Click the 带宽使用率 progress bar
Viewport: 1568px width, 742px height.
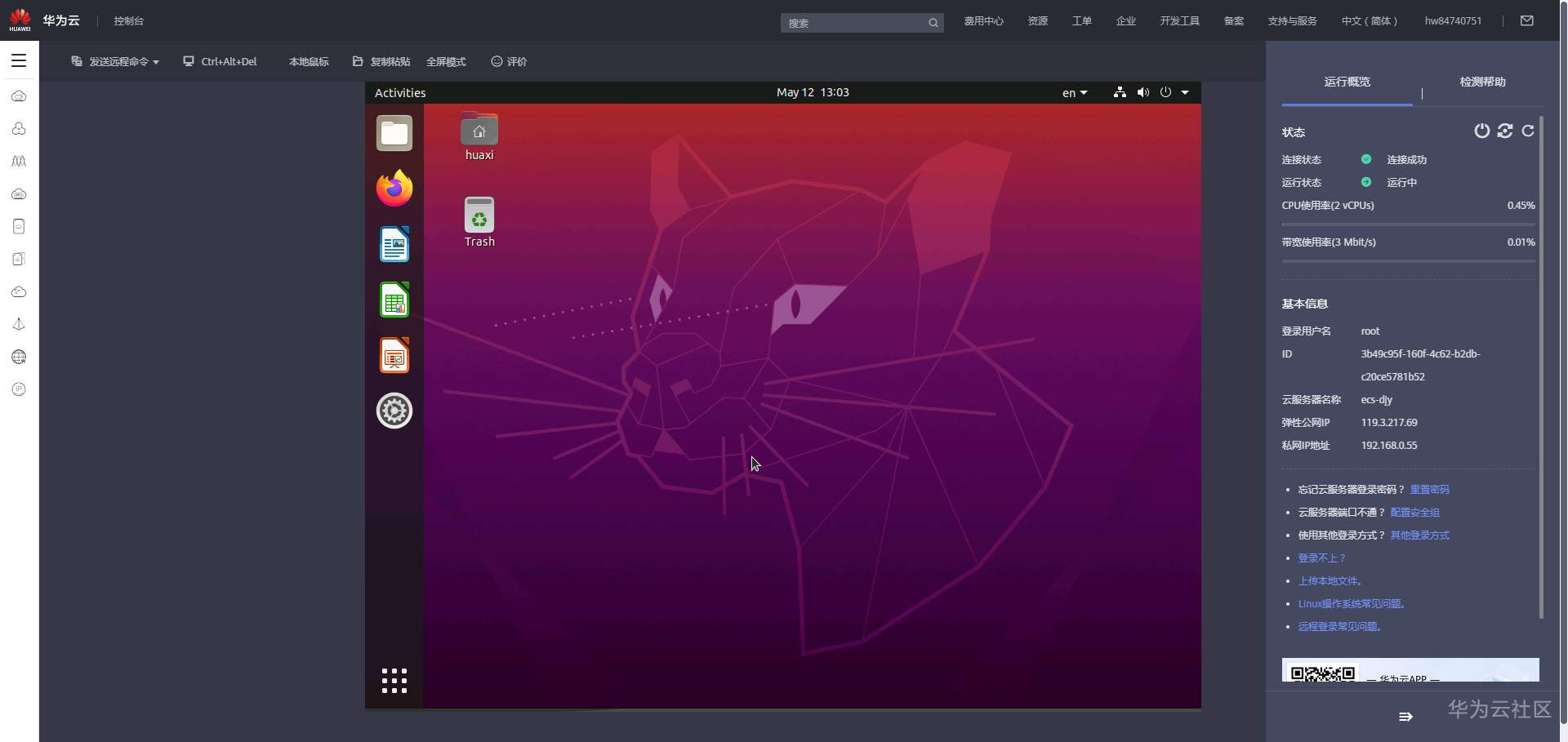pyautogui.click(x=1409, y=261)
